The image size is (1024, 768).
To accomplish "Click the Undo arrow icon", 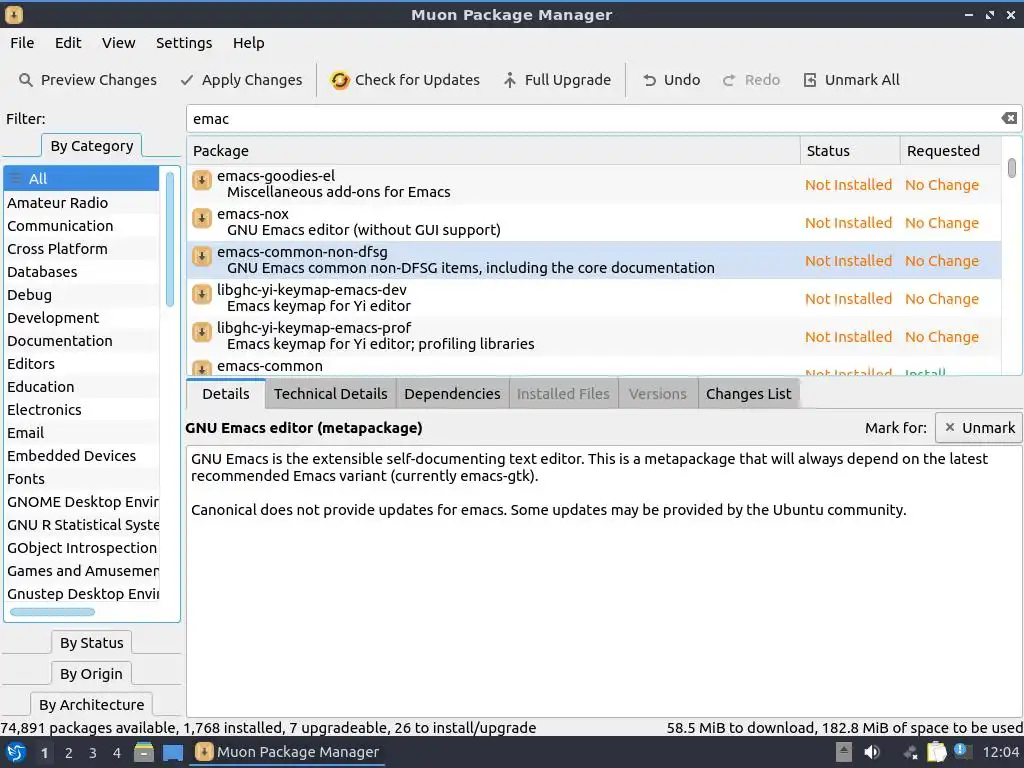I will click(649, 80).
